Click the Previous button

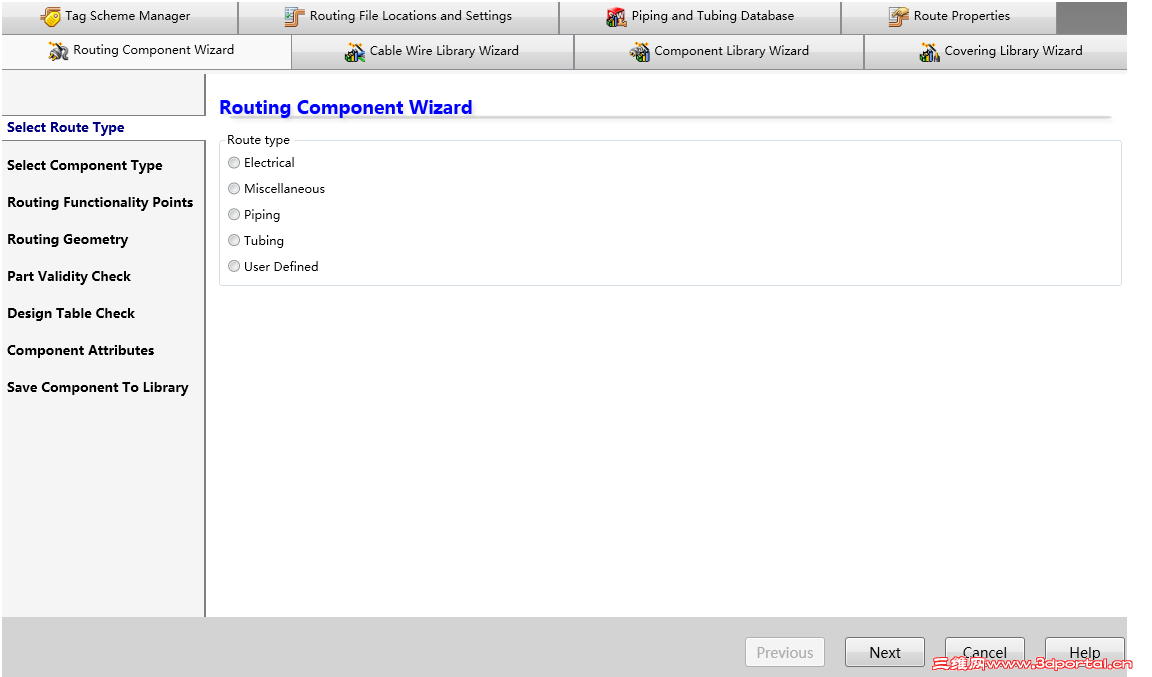click(x=785, y=652)
